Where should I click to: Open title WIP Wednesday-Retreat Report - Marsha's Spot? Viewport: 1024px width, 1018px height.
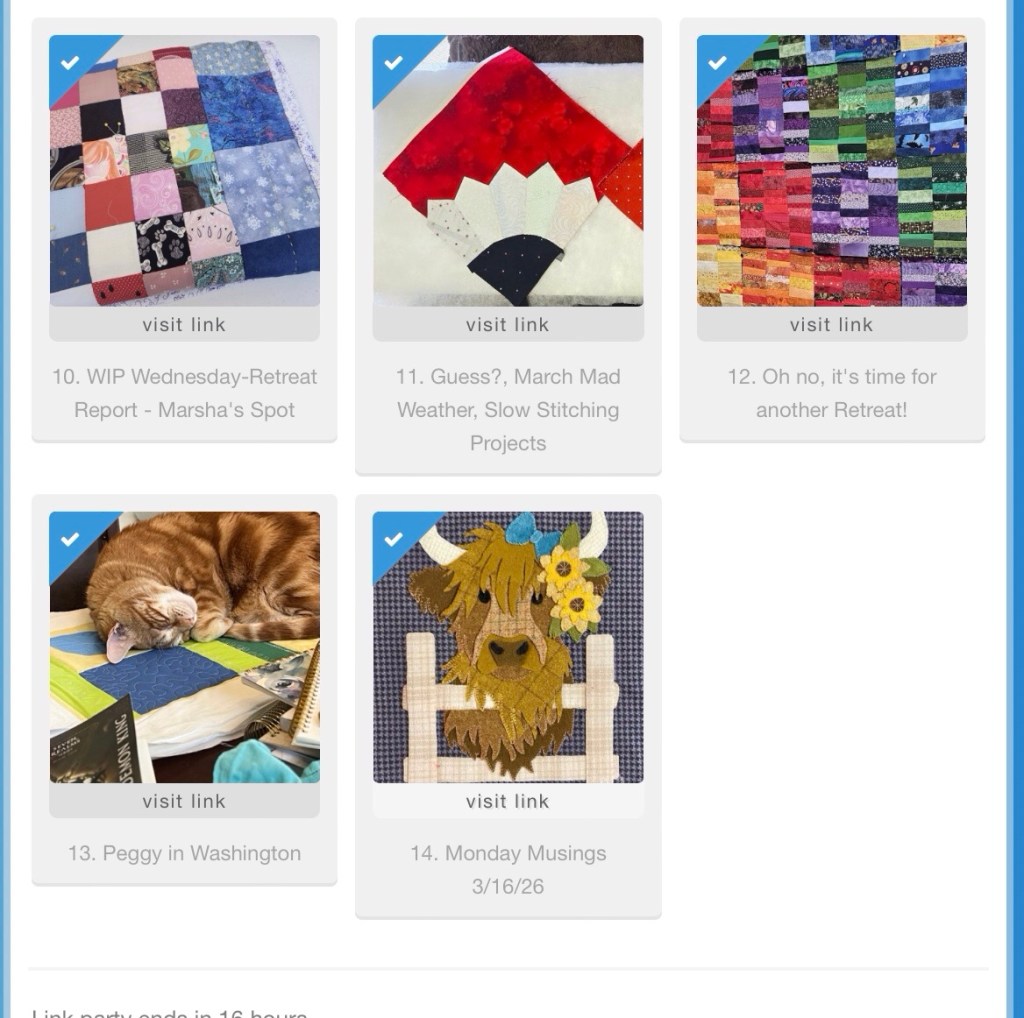point(184,393)
